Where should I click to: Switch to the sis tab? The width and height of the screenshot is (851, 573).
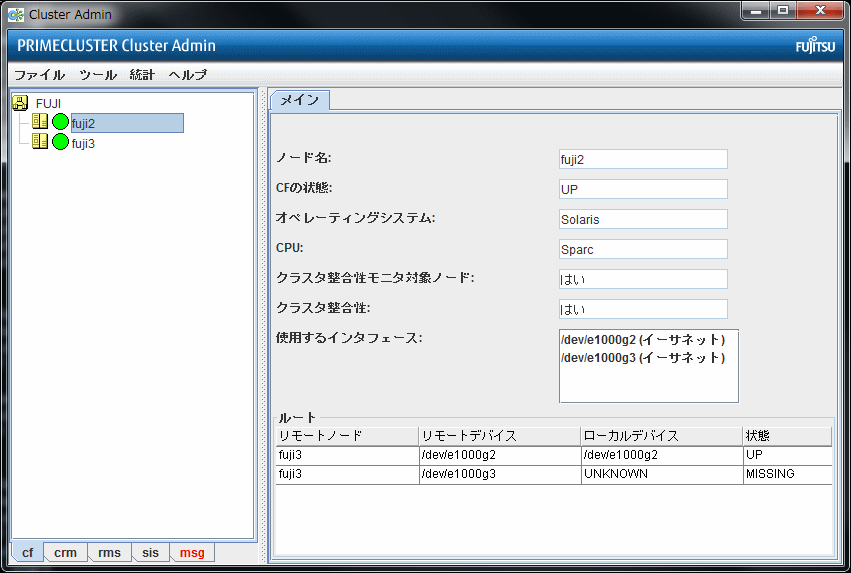(x=150, y=552)
